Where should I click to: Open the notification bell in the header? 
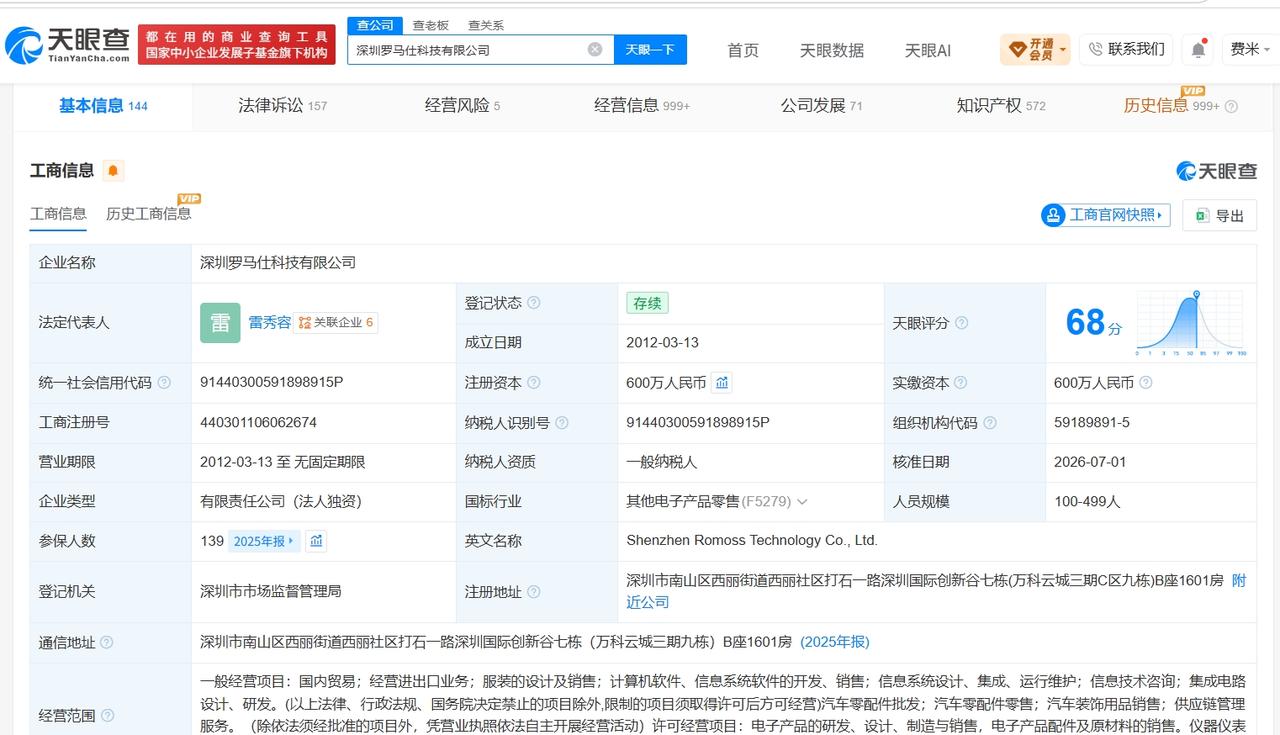(x=1198, y=49)
